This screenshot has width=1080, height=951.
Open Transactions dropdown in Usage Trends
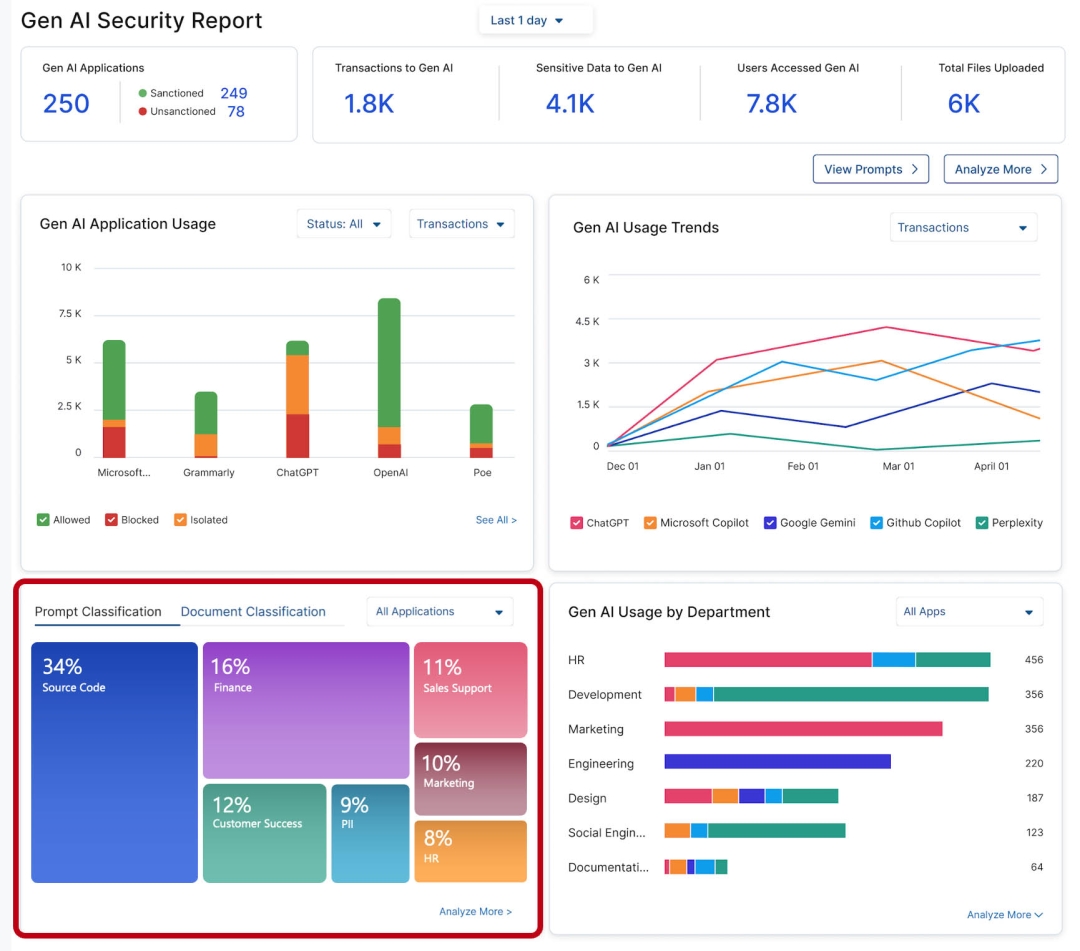pyautogui.click(x=962, y=228)
